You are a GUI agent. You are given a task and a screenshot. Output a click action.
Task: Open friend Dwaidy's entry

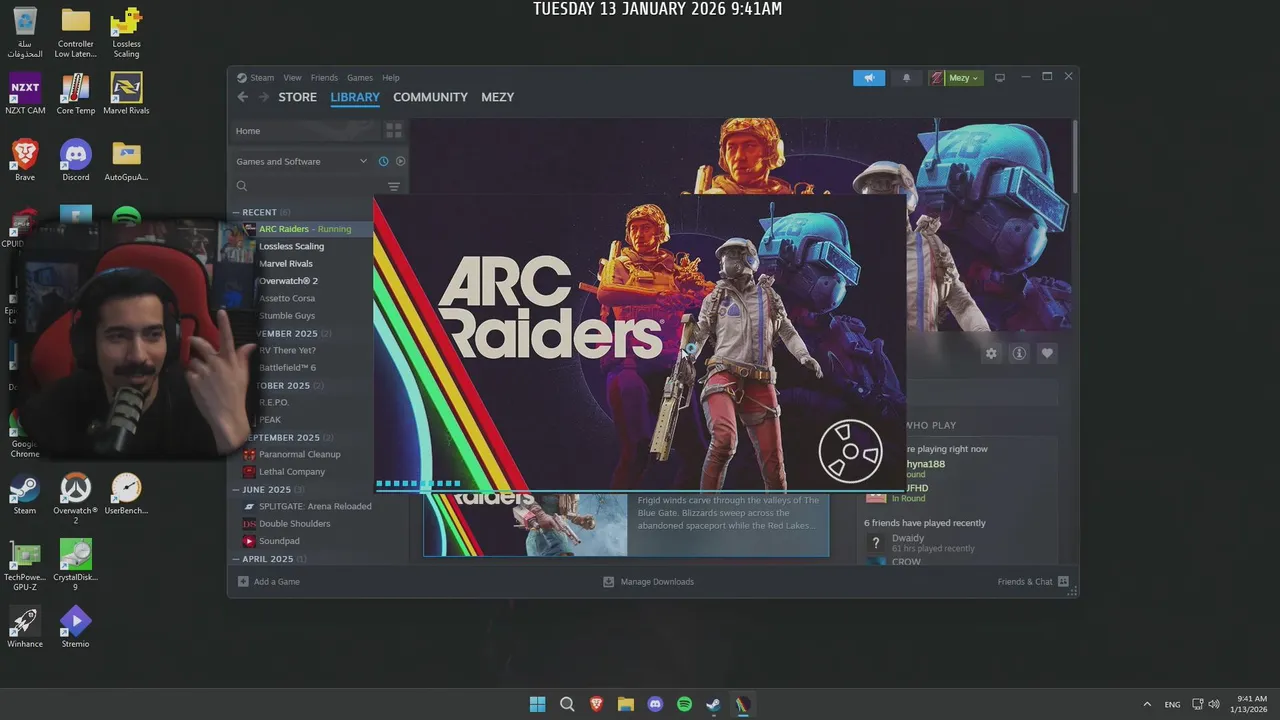[958, 543]
